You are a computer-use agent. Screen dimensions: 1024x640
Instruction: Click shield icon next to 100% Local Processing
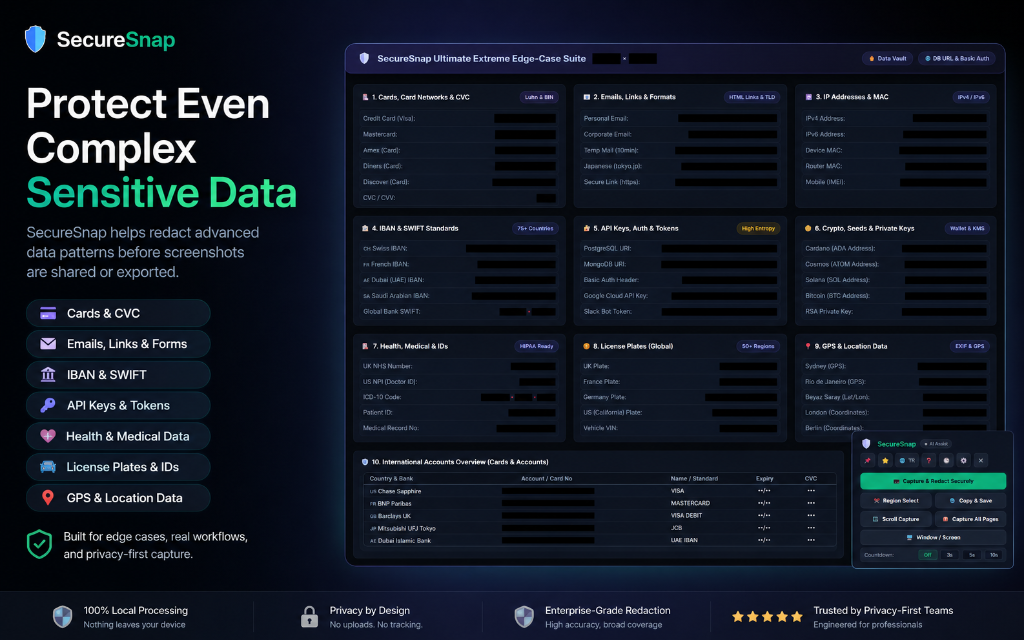click(x=63, y=616)
